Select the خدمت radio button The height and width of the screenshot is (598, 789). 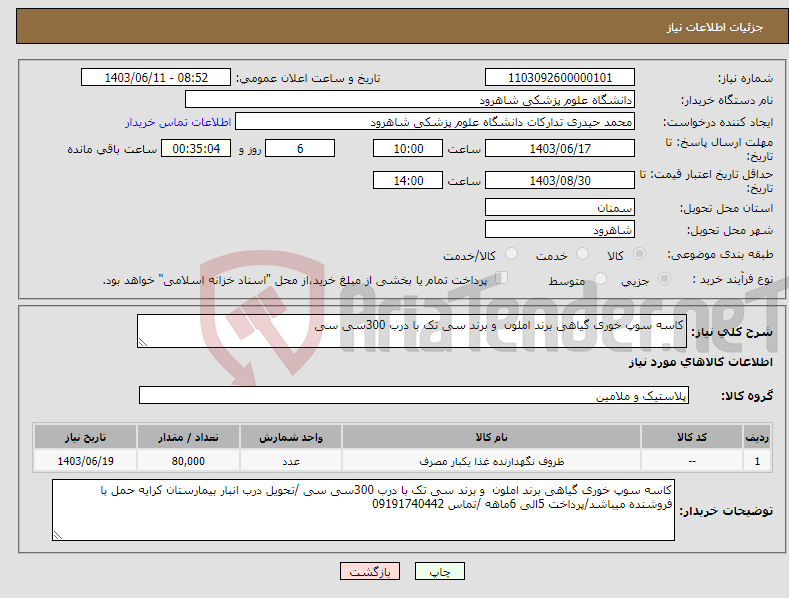(x=582, y=254)
